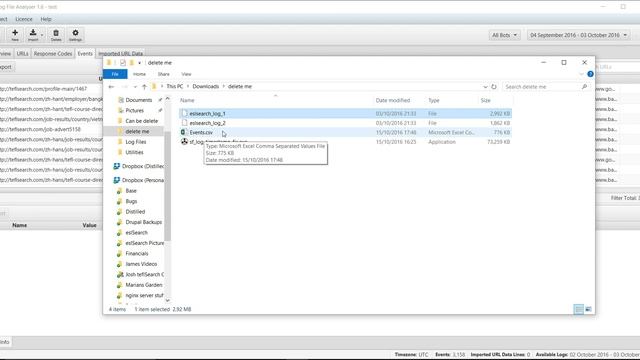
Task: Open the Bugs folder in sidebar
Action: pyautogui.click(x=131, y=201)
